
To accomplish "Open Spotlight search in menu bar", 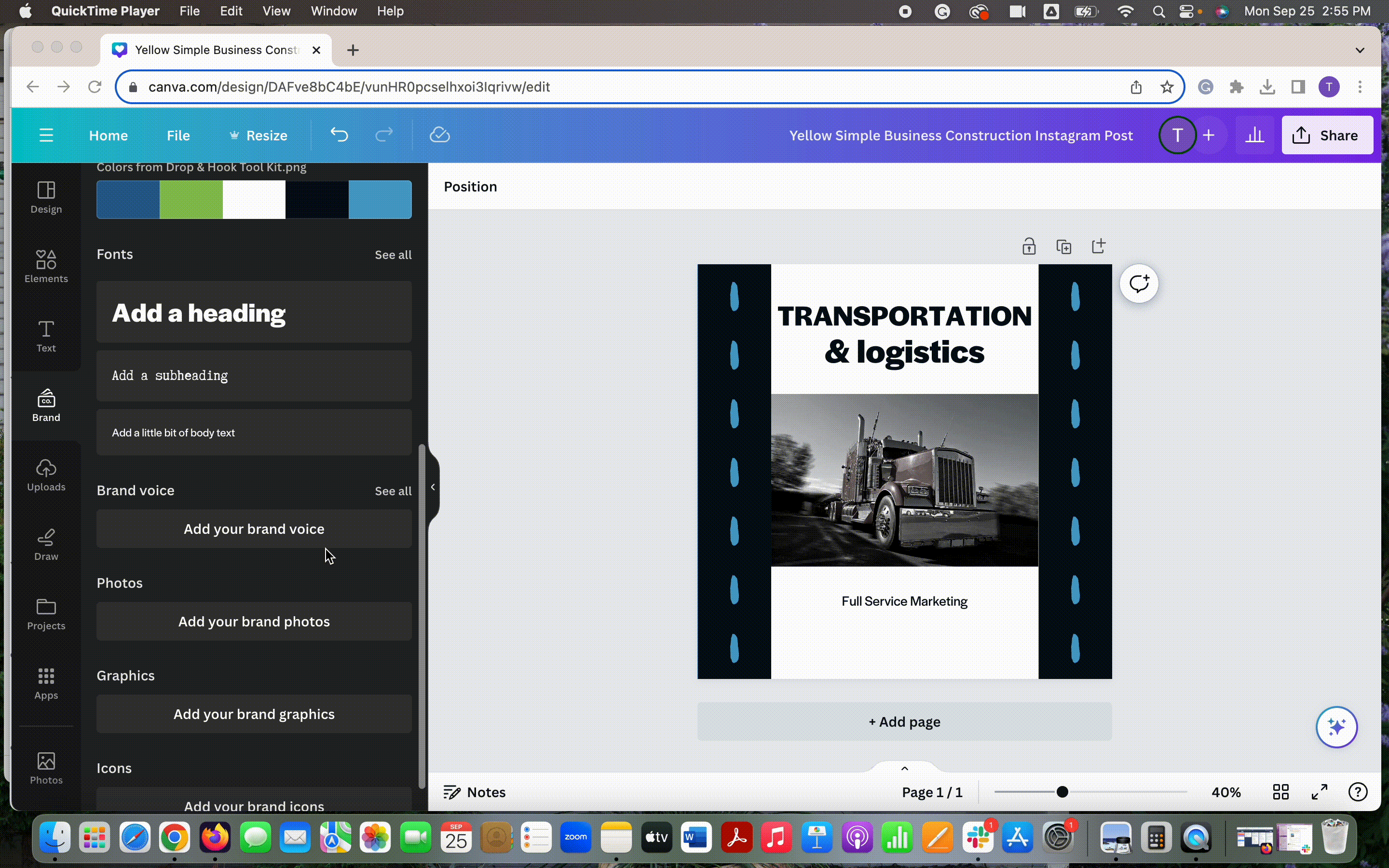I will coord(1158,11).
